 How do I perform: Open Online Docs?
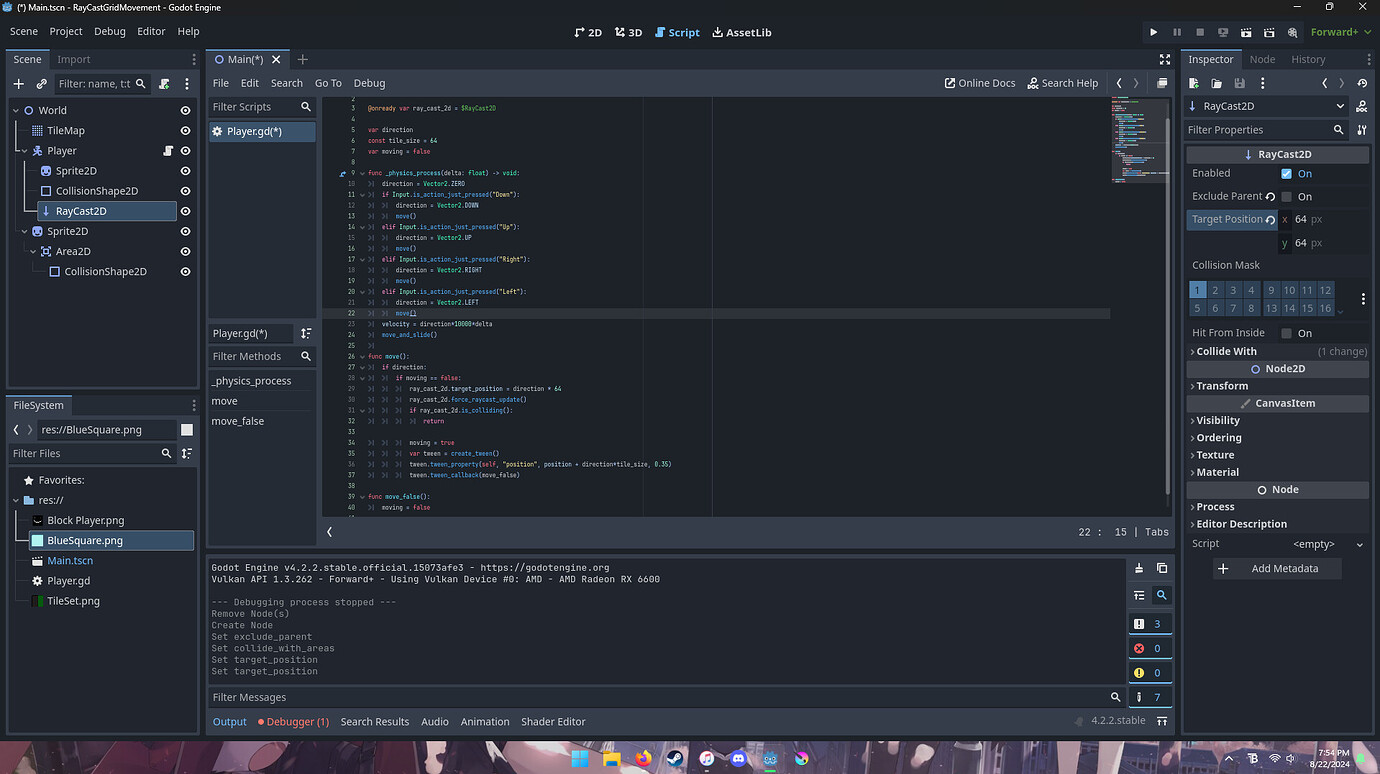pos(980,84)
